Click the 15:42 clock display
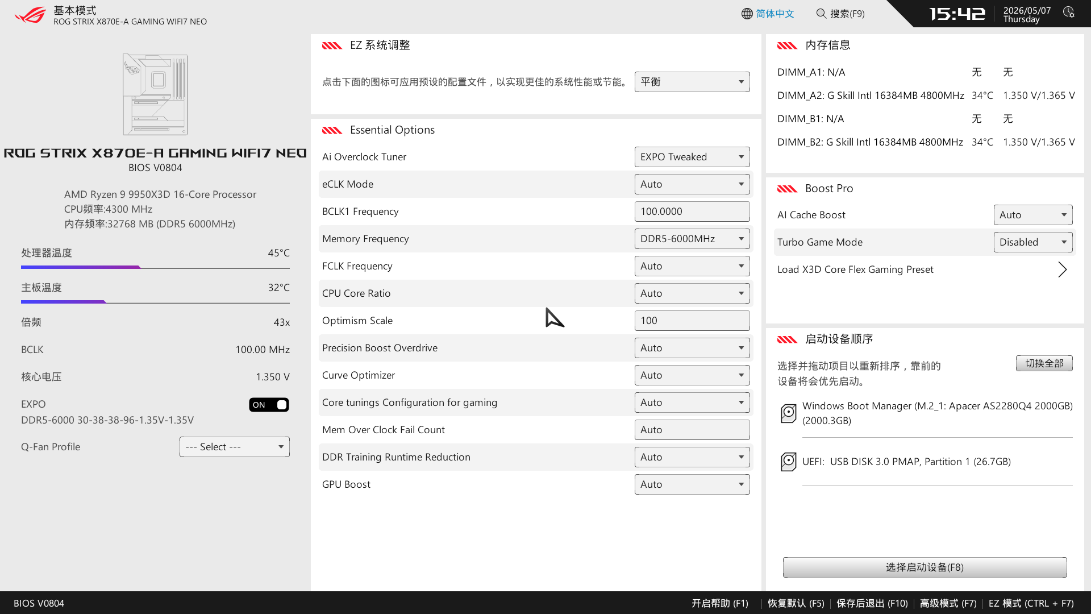Image resolution: width=1091 pixels, height=614 pixels. [957, 14]
